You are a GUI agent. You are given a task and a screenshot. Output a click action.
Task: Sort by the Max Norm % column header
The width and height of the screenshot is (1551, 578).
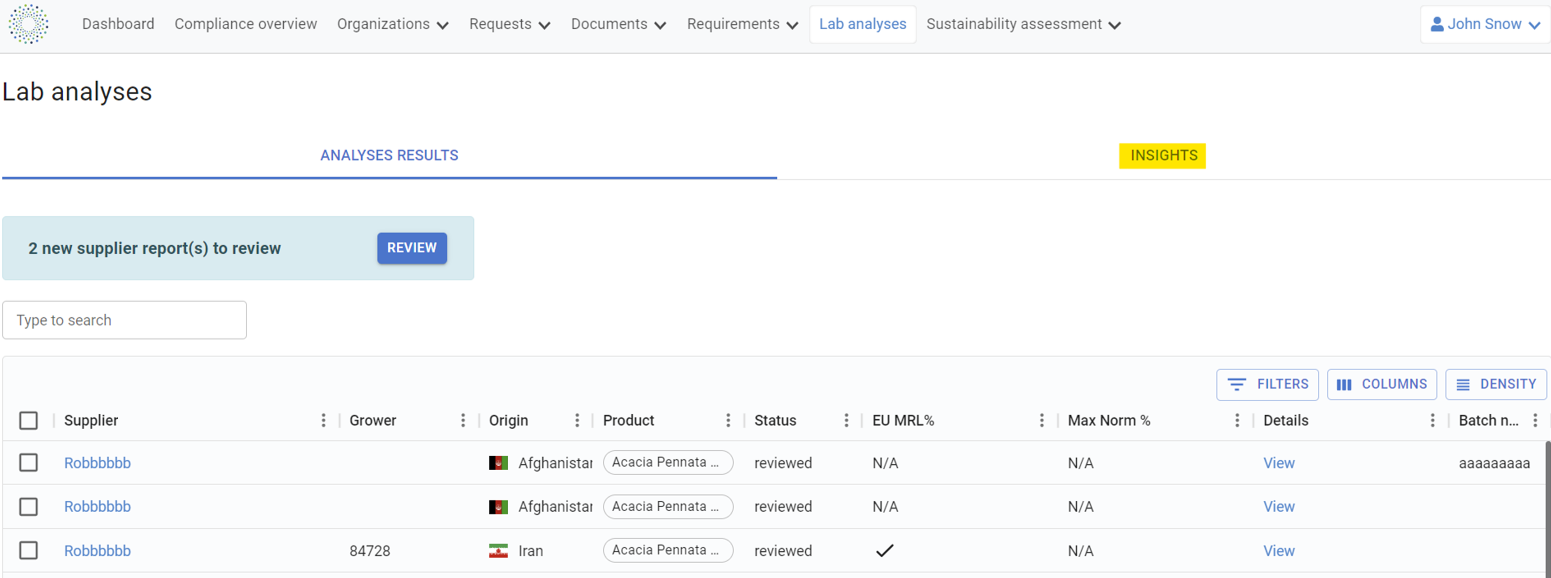pos(1109,421)
